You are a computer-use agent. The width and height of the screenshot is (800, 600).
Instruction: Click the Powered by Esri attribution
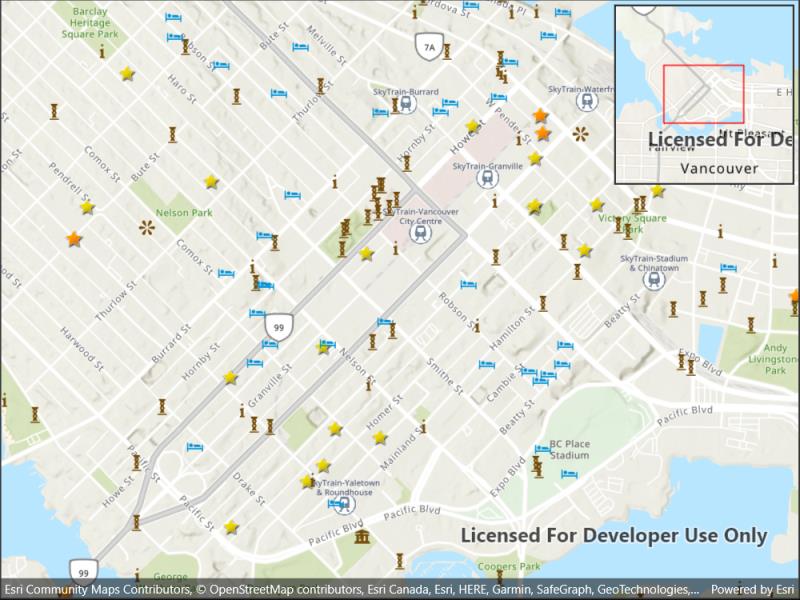click(753, 590)
